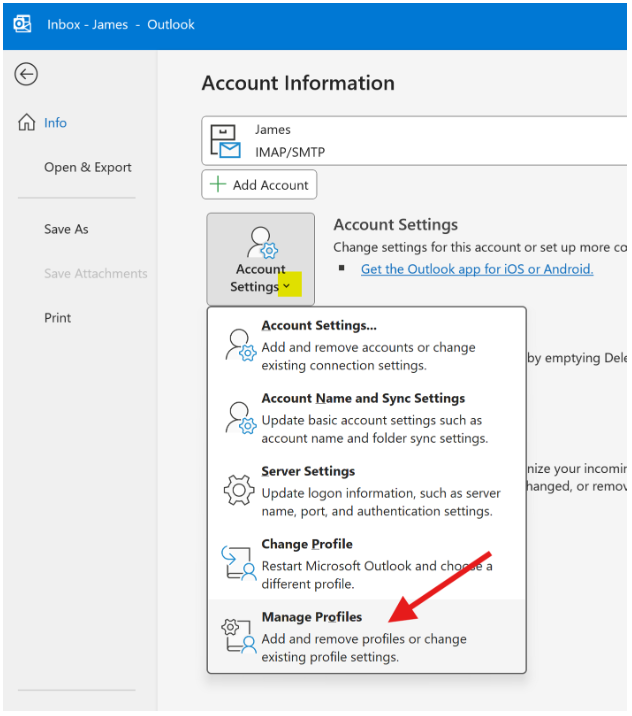Open the Print page
Viewport: 632px width, 716px height.
point(58,318)
